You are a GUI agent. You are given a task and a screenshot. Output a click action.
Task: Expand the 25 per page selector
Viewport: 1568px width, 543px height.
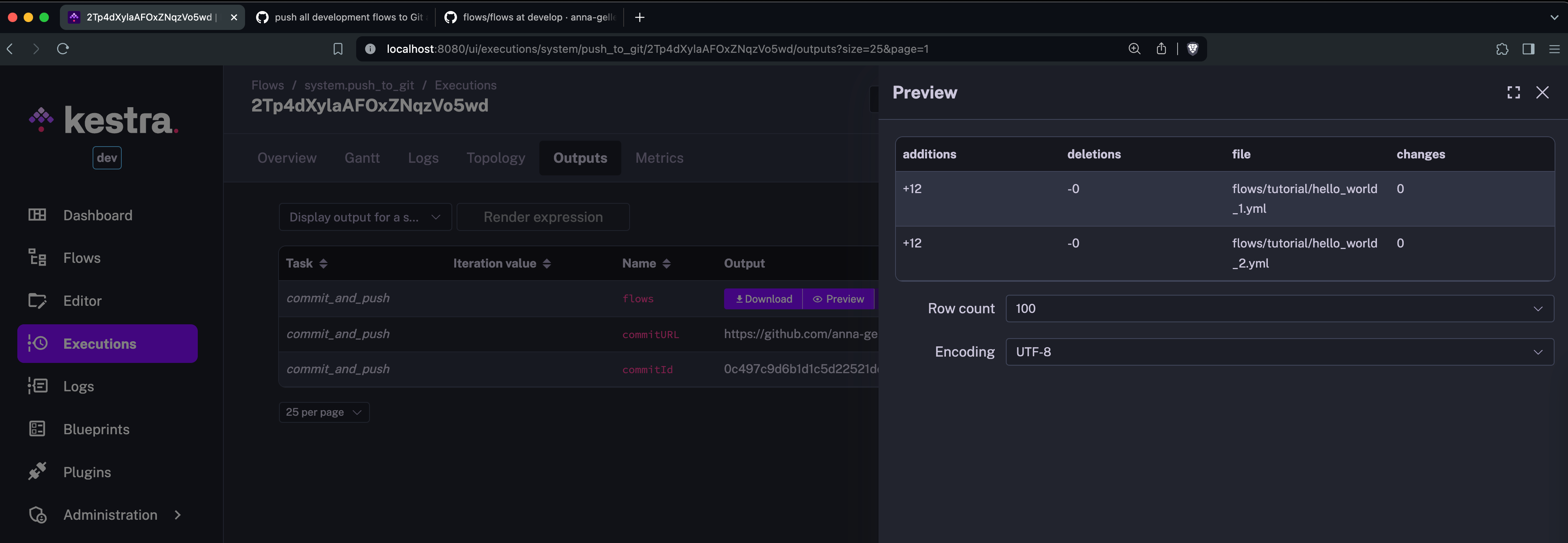pyautogui.click(x=324, y=412)
